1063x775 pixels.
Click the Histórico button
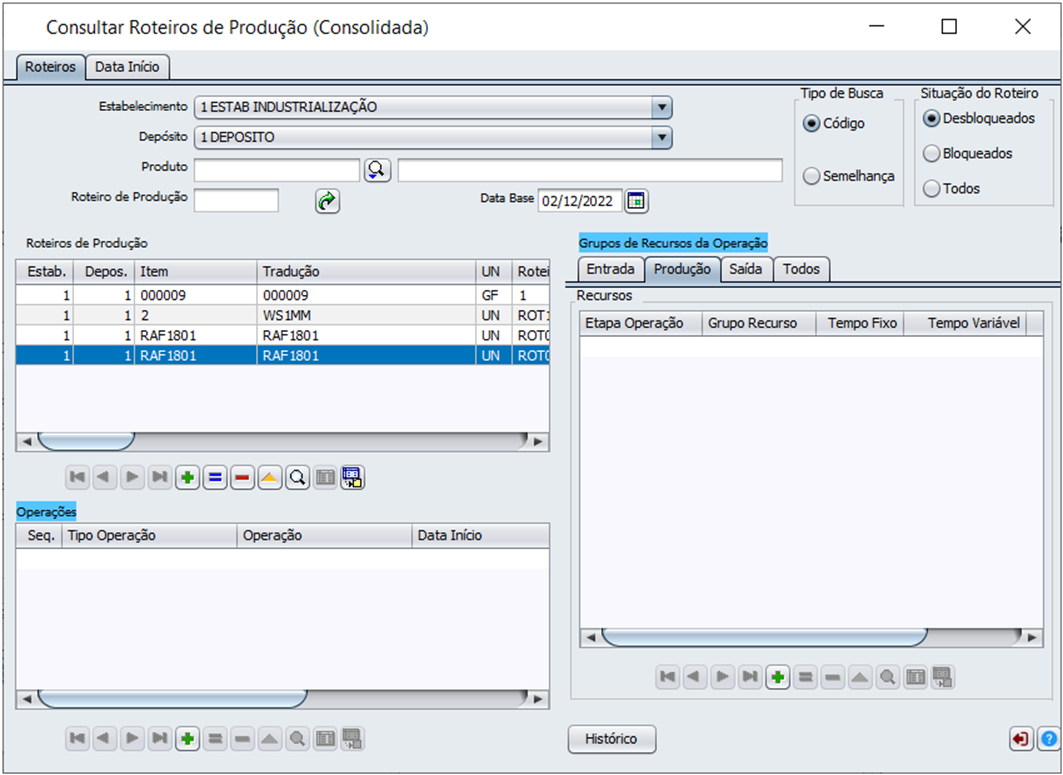click(x=611, y=739)
